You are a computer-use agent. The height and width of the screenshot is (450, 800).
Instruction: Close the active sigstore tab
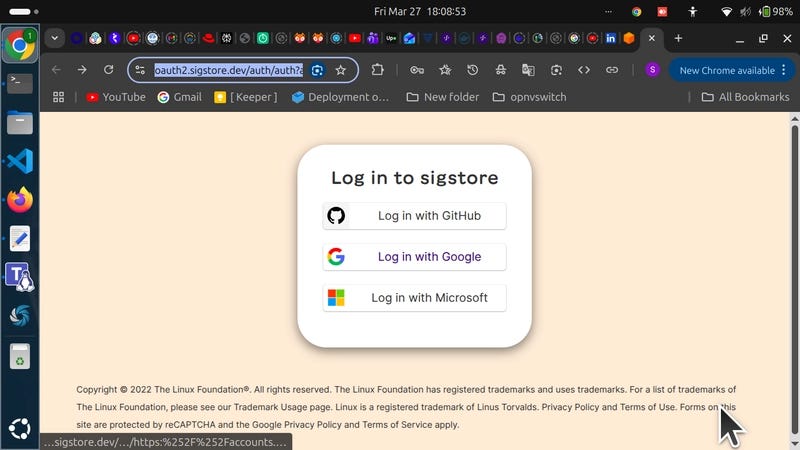click(x=652, y=38)
